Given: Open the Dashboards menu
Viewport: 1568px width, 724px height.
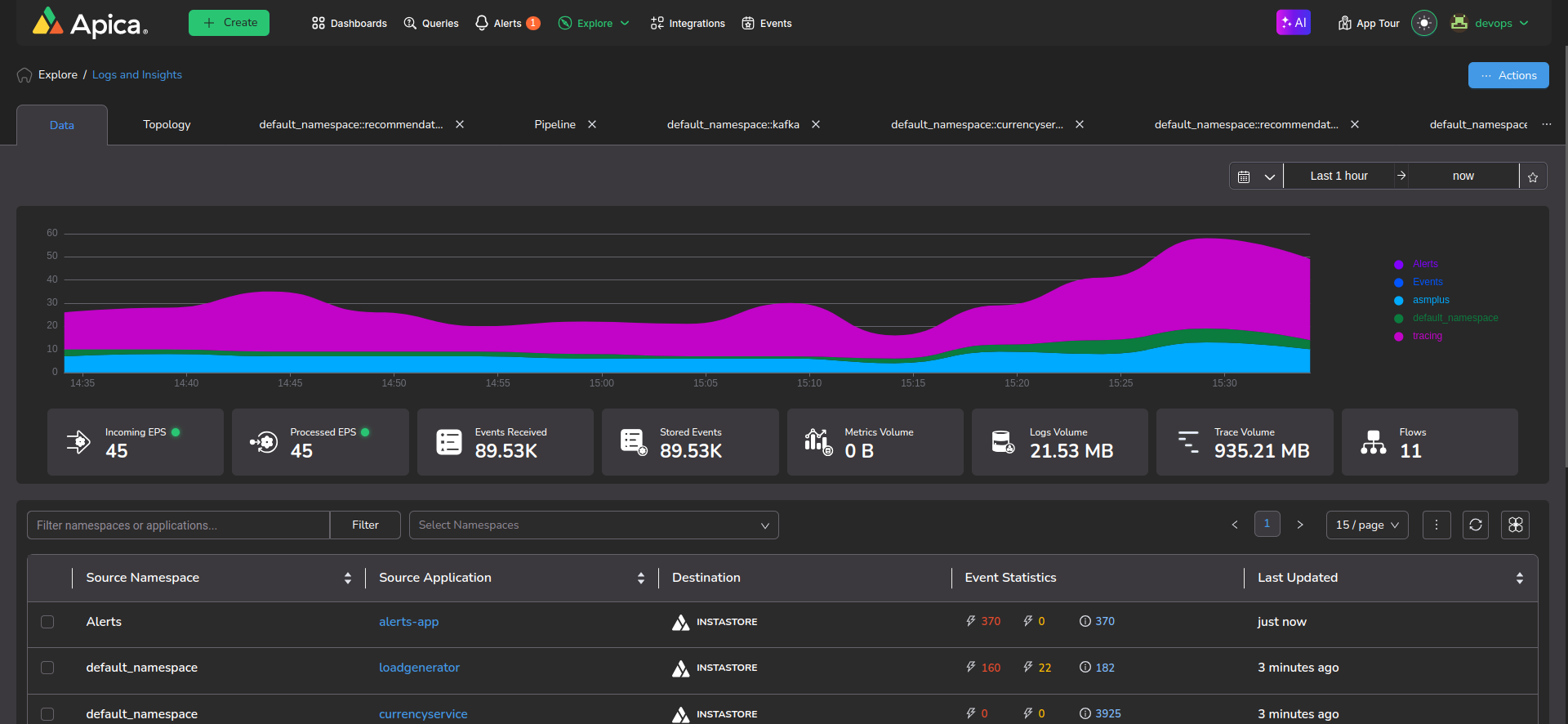Looking at the screenshot, I should tap(350, 23).
